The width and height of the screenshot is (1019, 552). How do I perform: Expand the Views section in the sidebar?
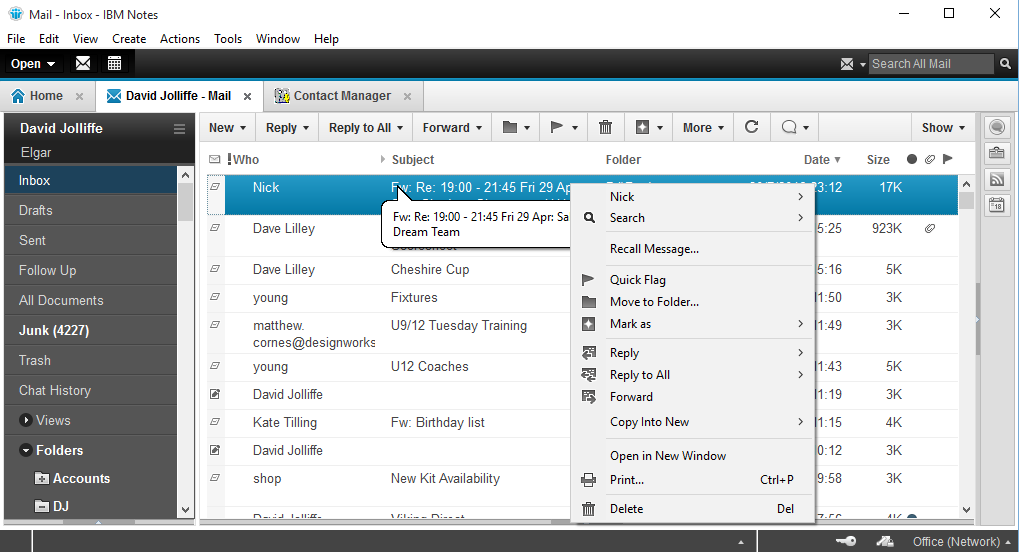point(26,420)
